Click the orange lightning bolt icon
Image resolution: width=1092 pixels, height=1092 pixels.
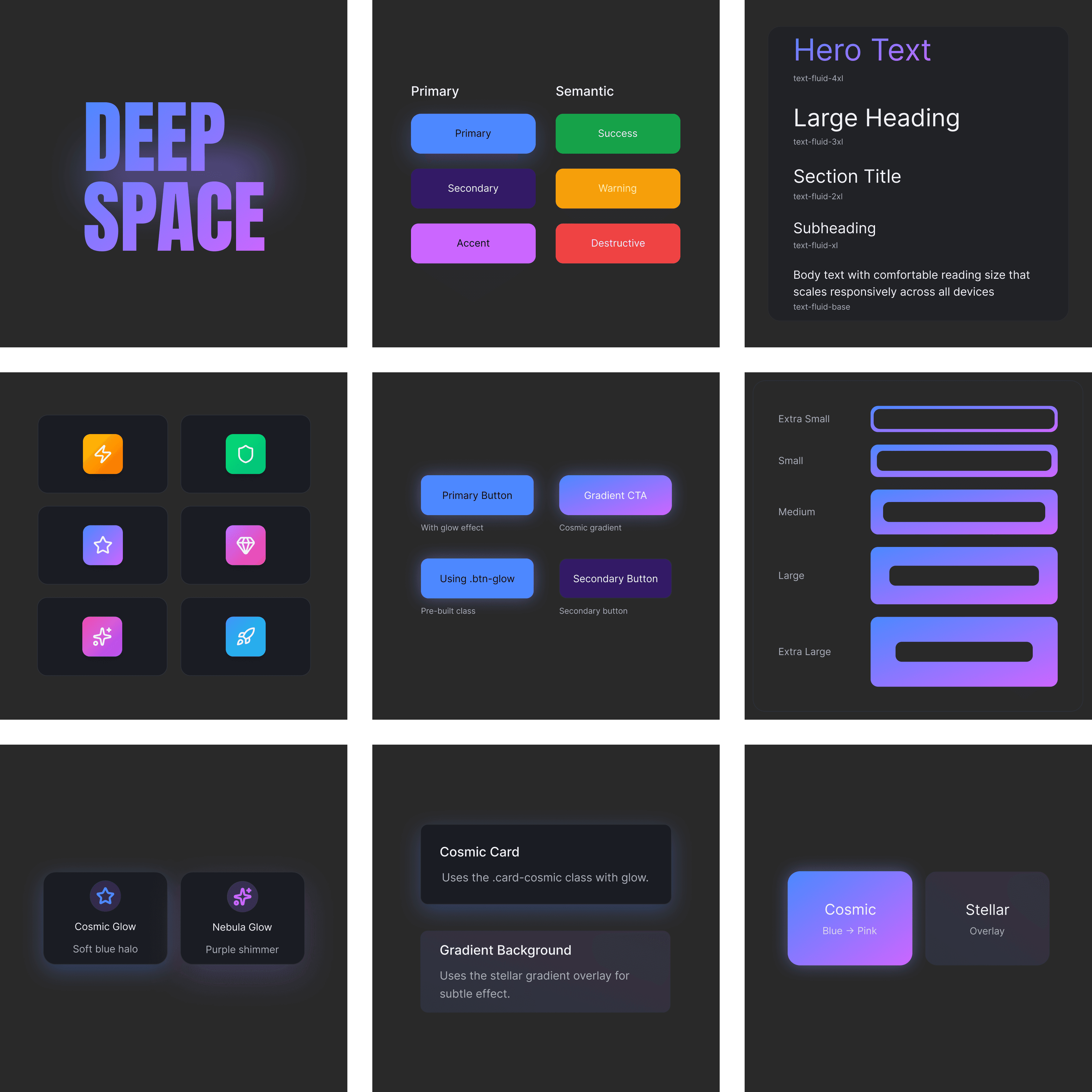tap(102, 454)
